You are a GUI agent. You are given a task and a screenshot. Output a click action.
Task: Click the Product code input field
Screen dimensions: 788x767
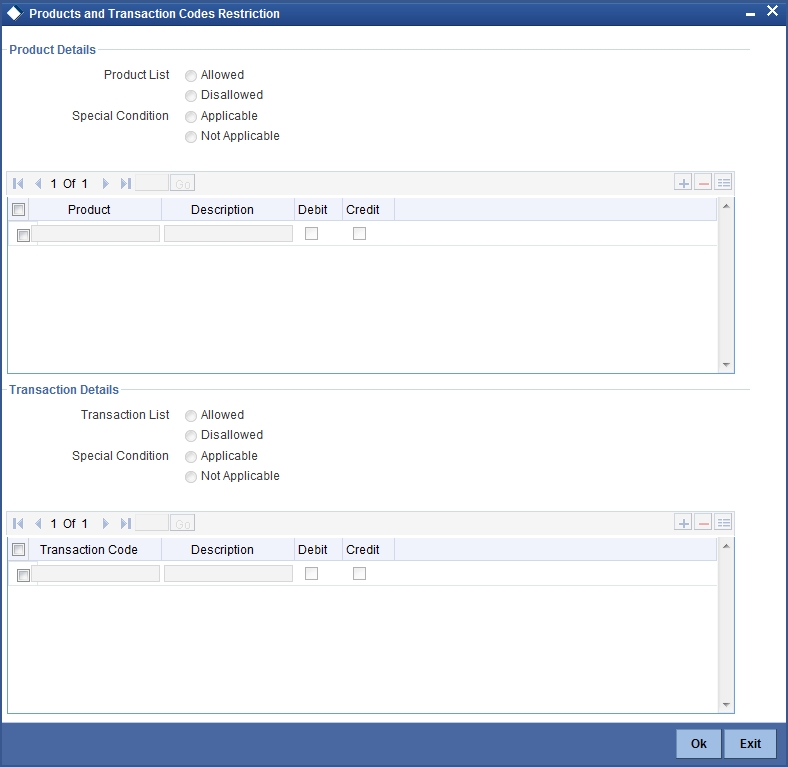(95, 234)
